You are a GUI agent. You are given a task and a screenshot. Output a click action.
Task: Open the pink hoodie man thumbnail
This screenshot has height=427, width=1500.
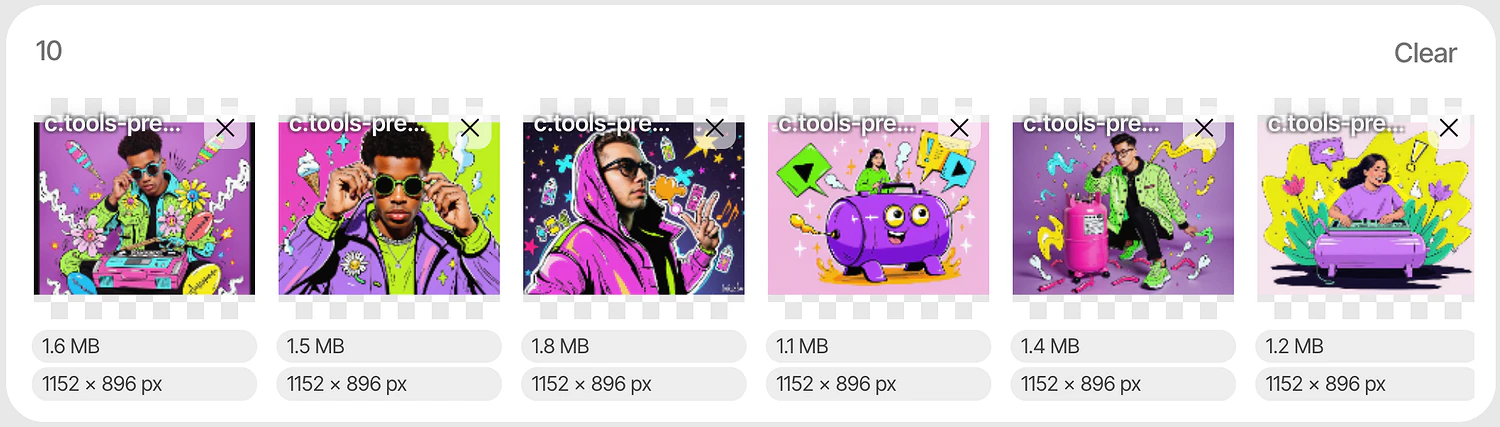pyautogui.click(x=634, y=208)
